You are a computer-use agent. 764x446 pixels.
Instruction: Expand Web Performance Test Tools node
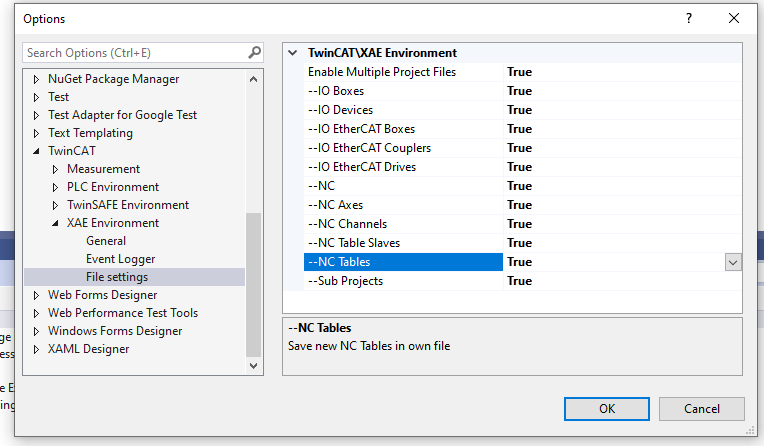point(36,313)
